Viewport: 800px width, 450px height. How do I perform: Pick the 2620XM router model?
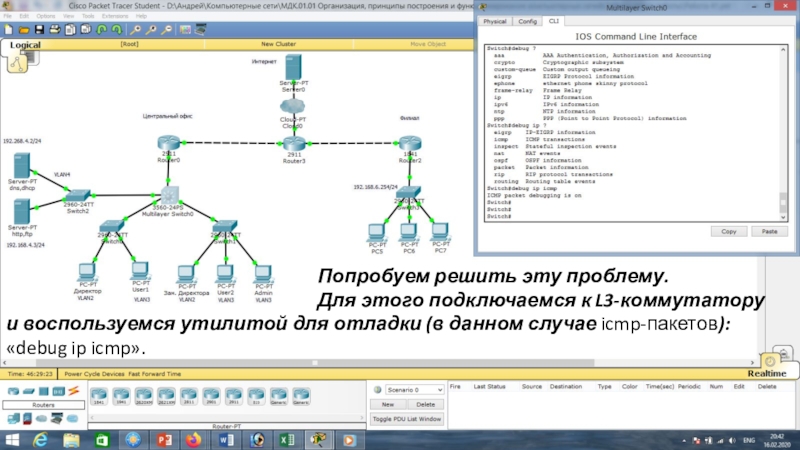pos(144,396)
